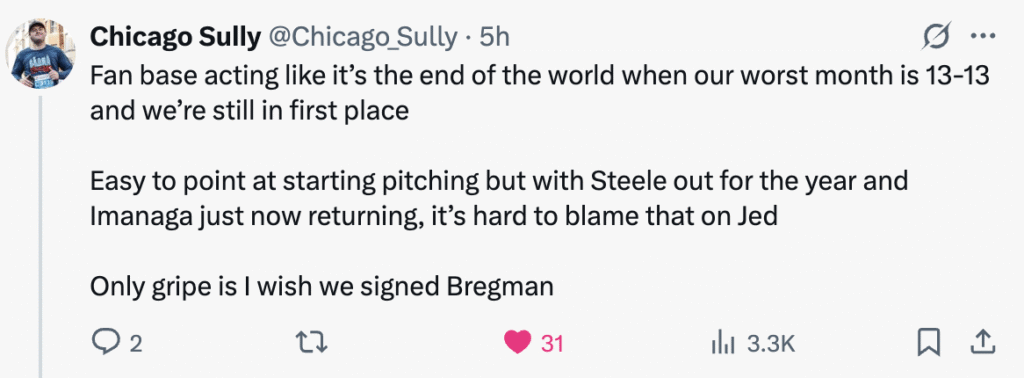Click the reply speech bubble icon
This screenshot has height=378, width=1024.
105,342
